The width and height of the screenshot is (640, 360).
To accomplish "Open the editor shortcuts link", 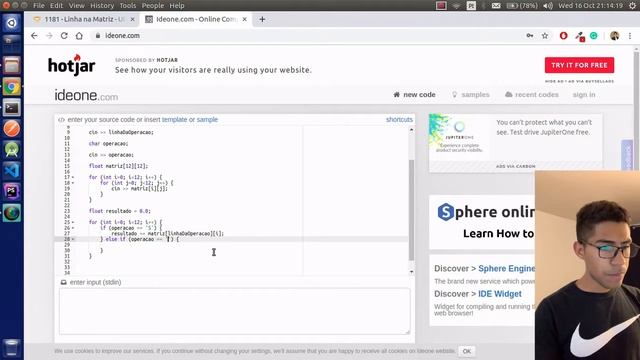I will pyautogui.click(x=399, y=120).
